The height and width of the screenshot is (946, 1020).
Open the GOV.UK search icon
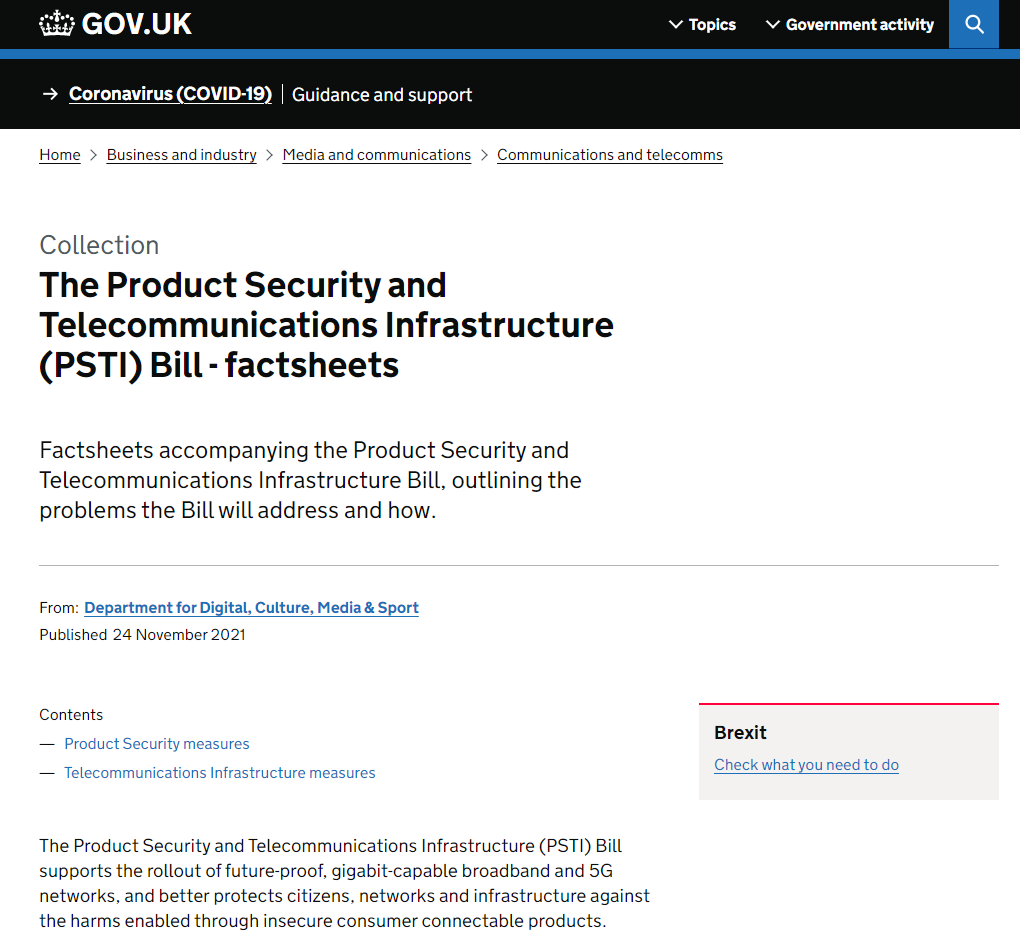(973, 24)
